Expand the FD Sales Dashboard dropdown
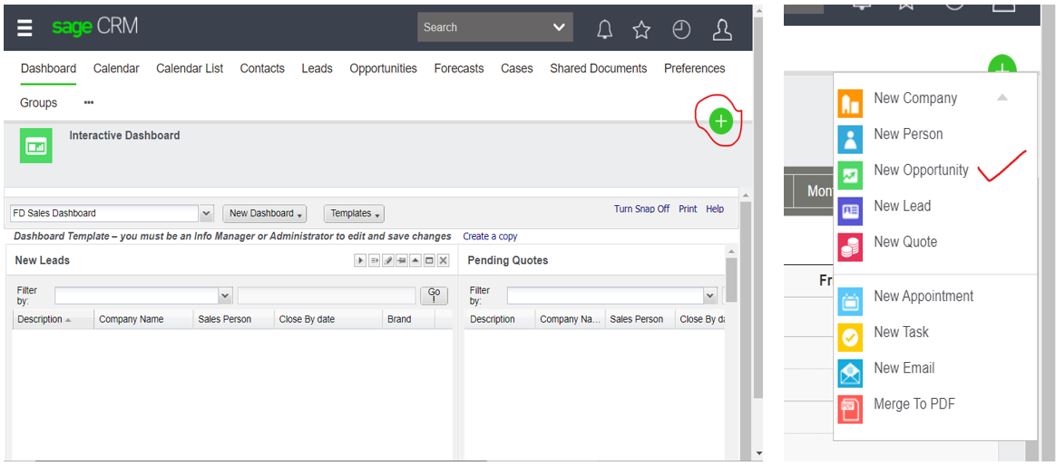1064x465 pixels. tap(206, 213)
